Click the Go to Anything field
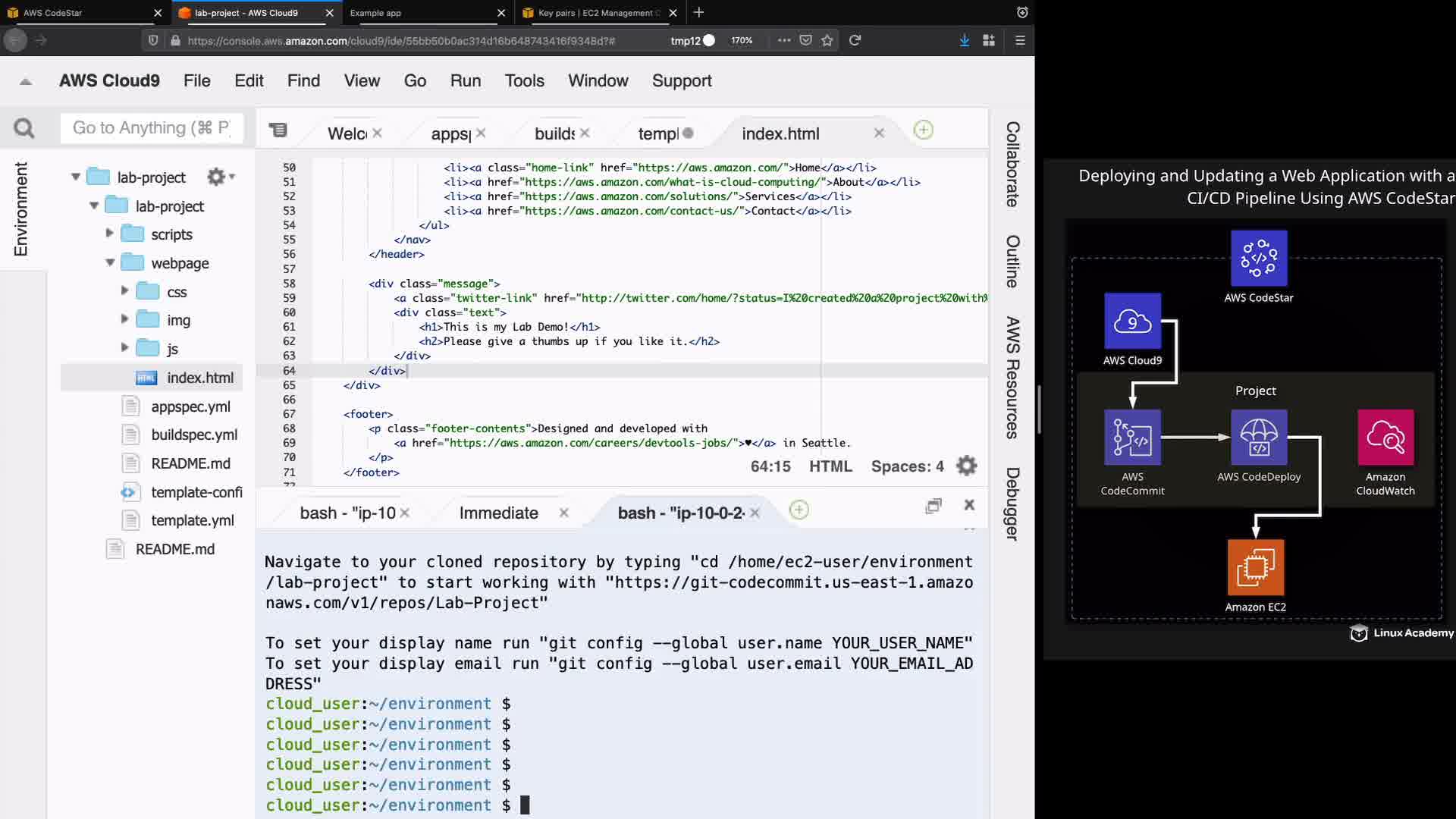The height and width of the screenshot is (819, 1456). click(152, 128)
